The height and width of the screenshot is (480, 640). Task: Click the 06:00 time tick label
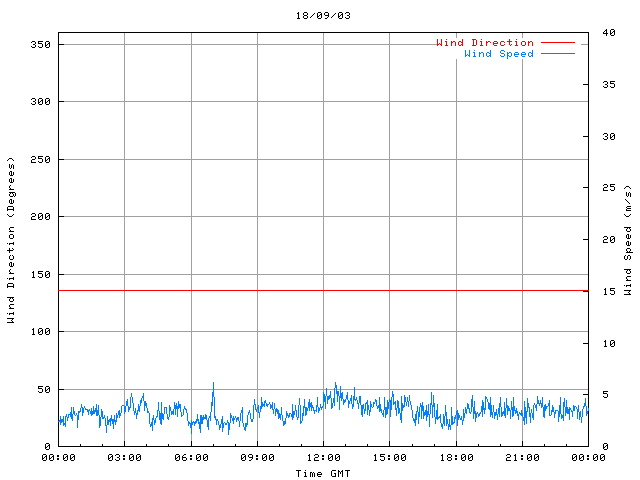(x=191, y=458)
